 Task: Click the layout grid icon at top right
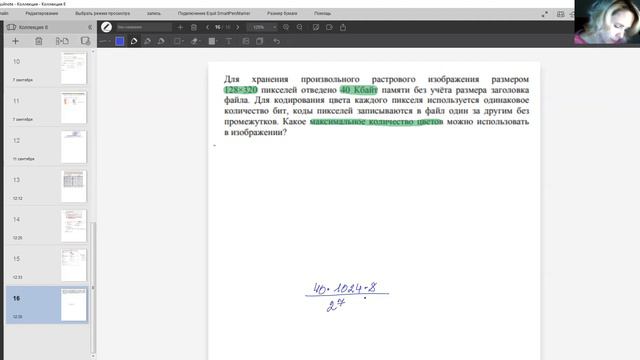[x=560, y=14]
